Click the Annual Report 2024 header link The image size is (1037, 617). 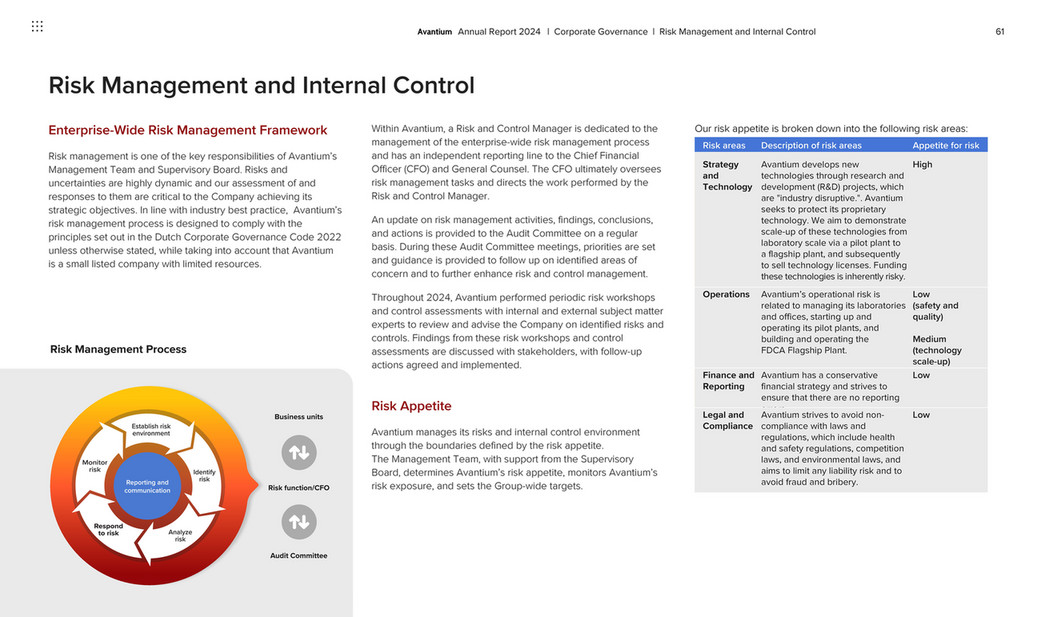[499, 32]
